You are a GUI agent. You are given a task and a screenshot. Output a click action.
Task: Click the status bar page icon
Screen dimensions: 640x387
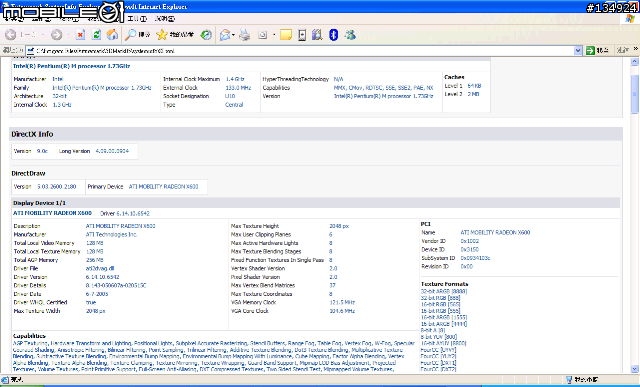(x=5, y=380)
